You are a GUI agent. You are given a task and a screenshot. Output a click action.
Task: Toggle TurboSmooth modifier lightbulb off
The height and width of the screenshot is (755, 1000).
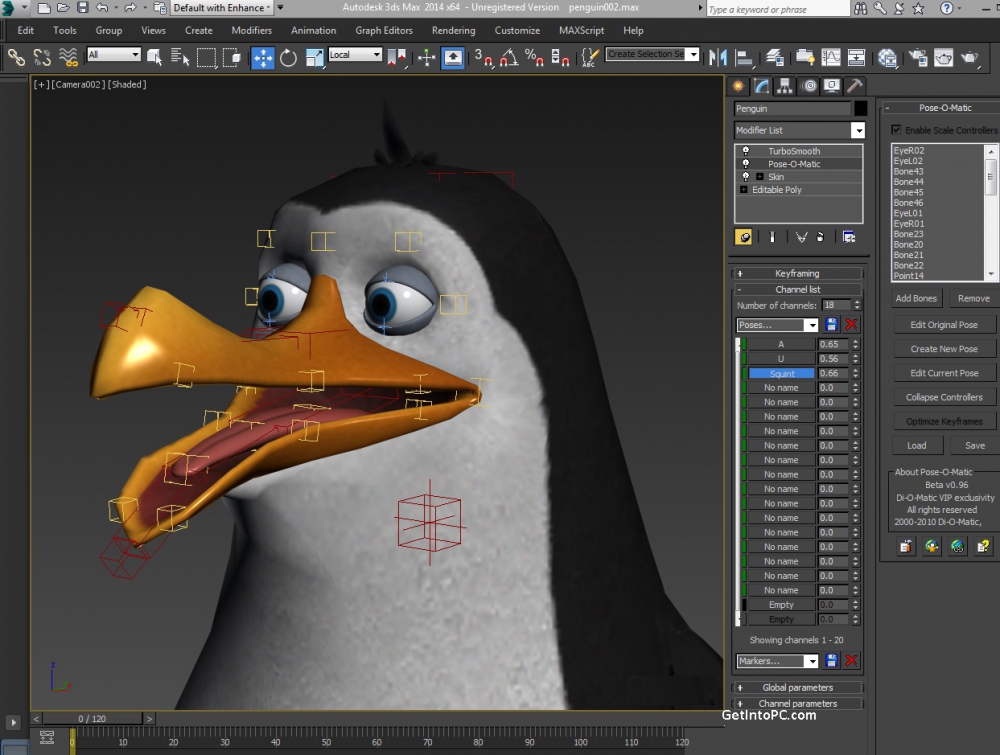point(746,151)
